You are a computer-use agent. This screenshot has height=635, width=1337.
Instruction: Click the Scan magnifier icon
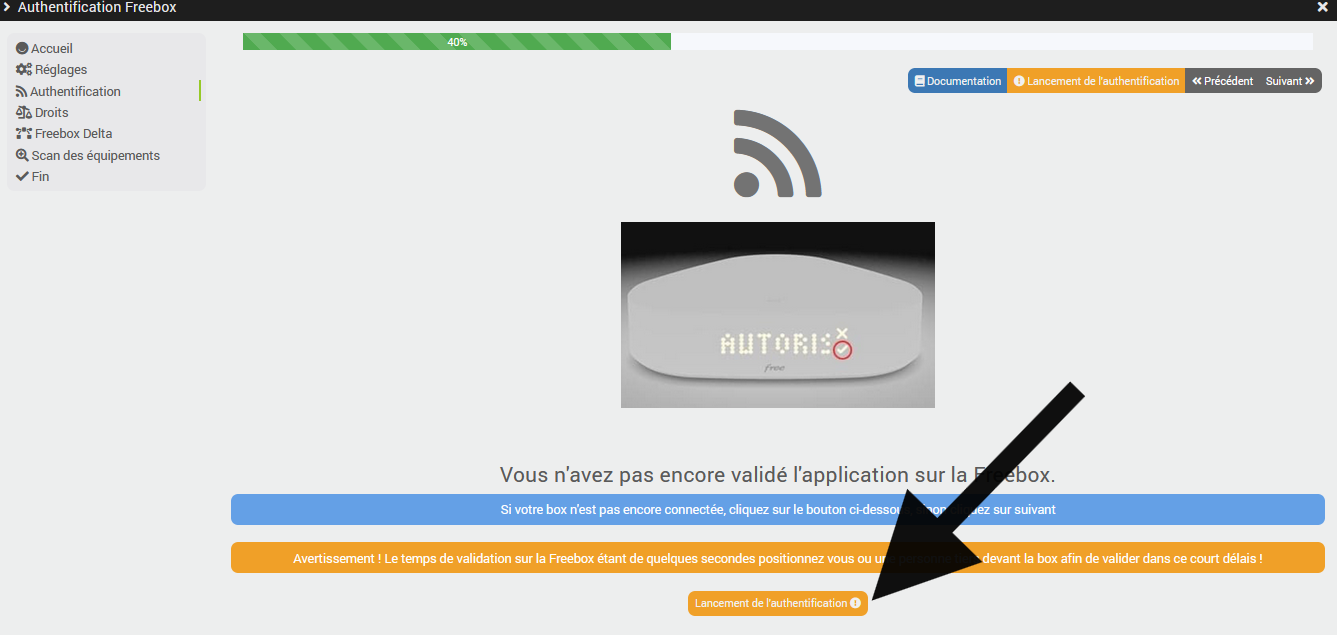pyautogui.click(x=22, y=155)
